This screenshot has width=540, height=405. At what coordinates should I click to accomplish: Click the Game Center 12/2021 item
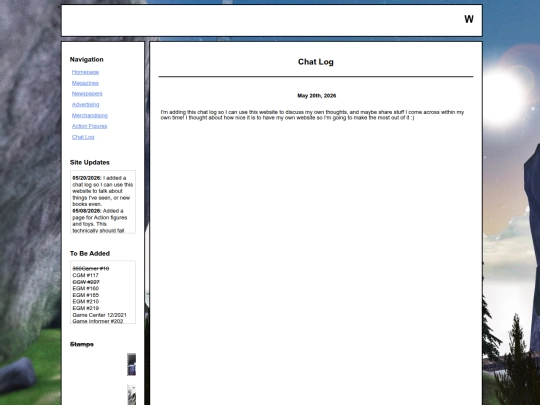click(x=99, y=315)
